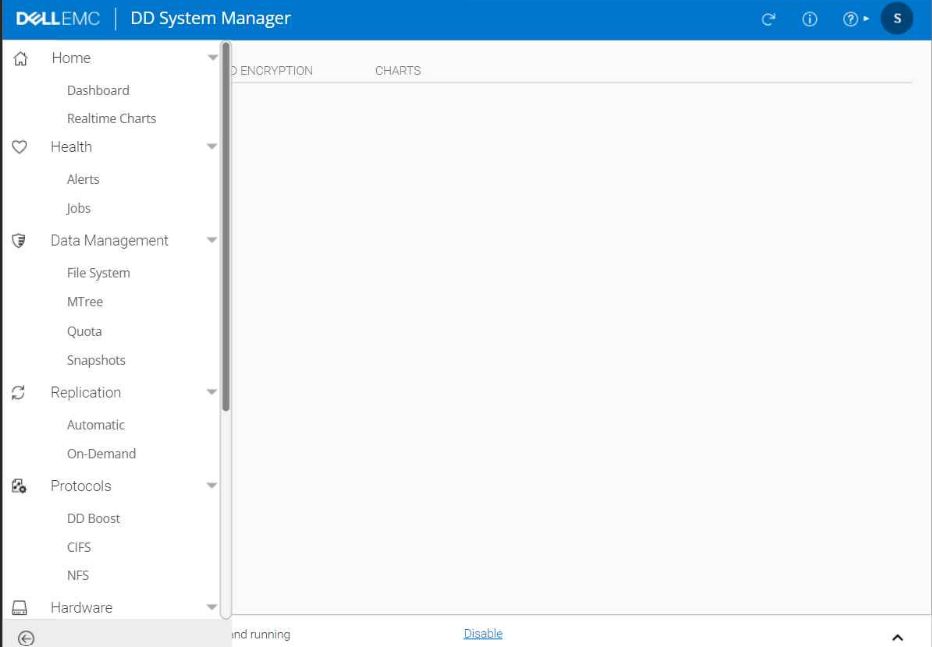
Task: Click the Replication section label
Action: pos(86,393)
